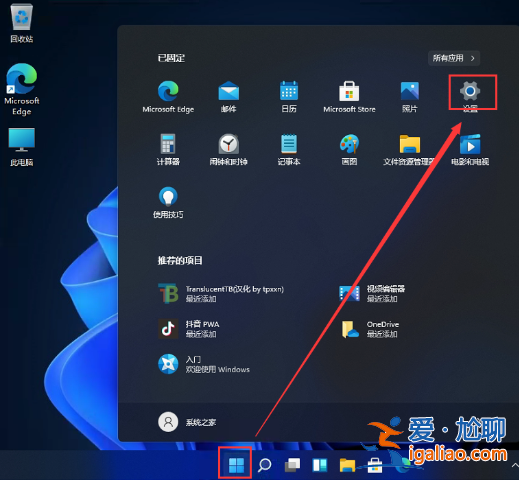Open the Mail (邮件) app
The image size is (519, 481).
point(228,96)
